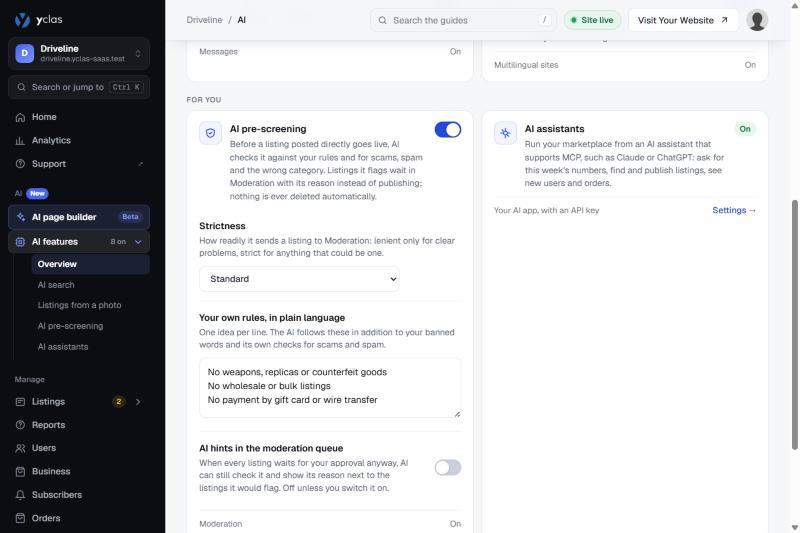The image size is (800, 533).
Task: Click the Subscribers bell icon
Action: (20, 495)
